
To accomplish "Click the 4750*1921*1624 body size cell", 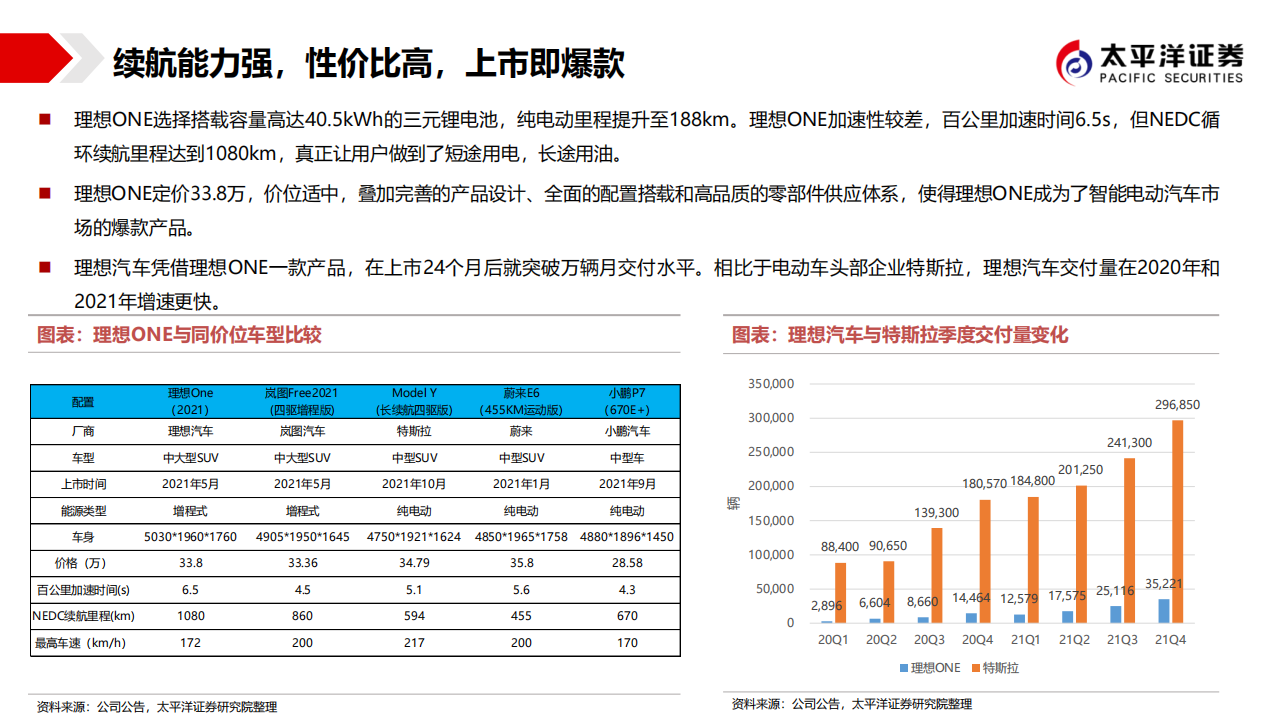I will (412, 537).
